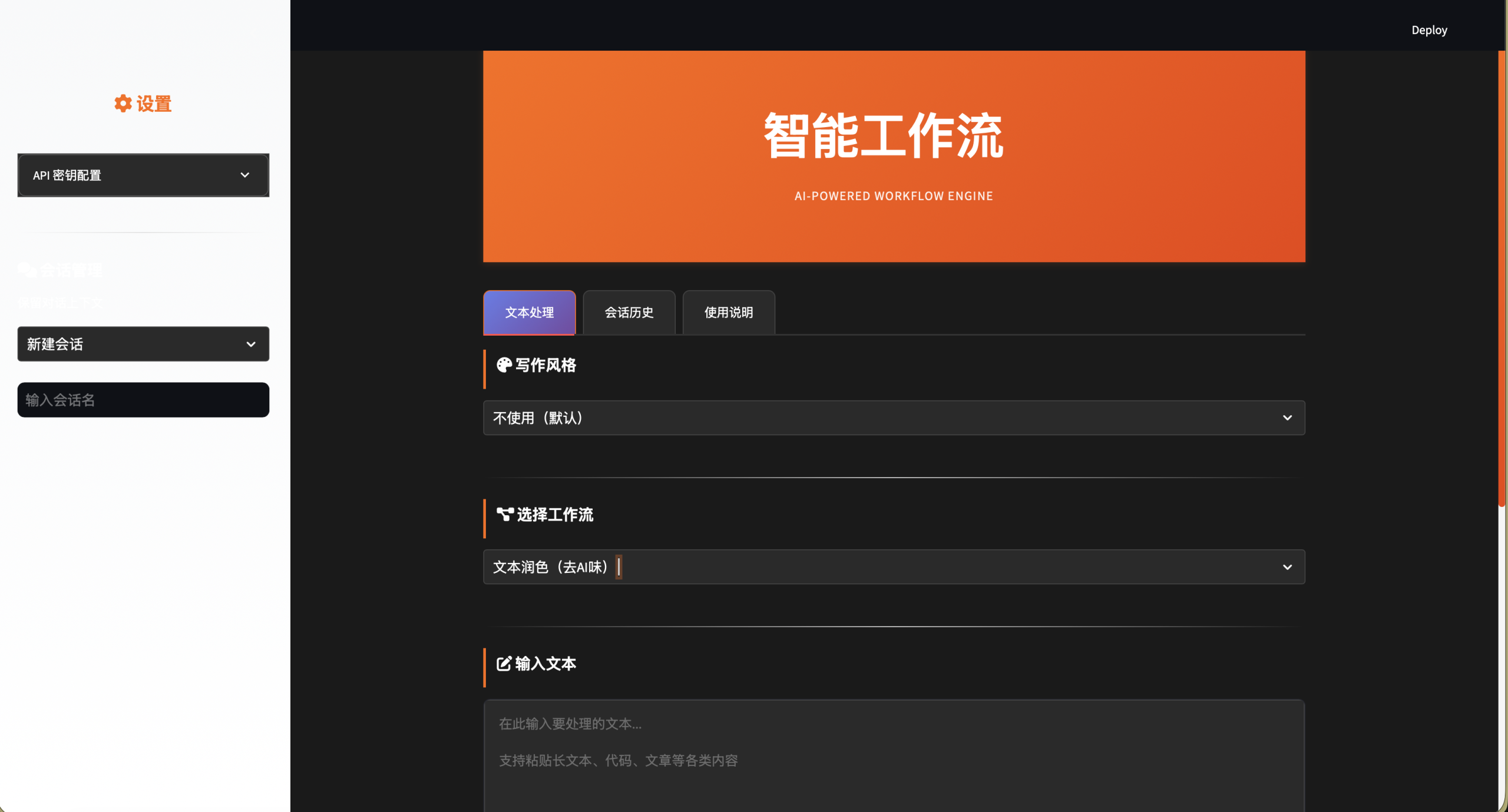Click the orange vertical page scrollbar
Viewport: 1508px width, 812px height.
tap(1502, 277)
